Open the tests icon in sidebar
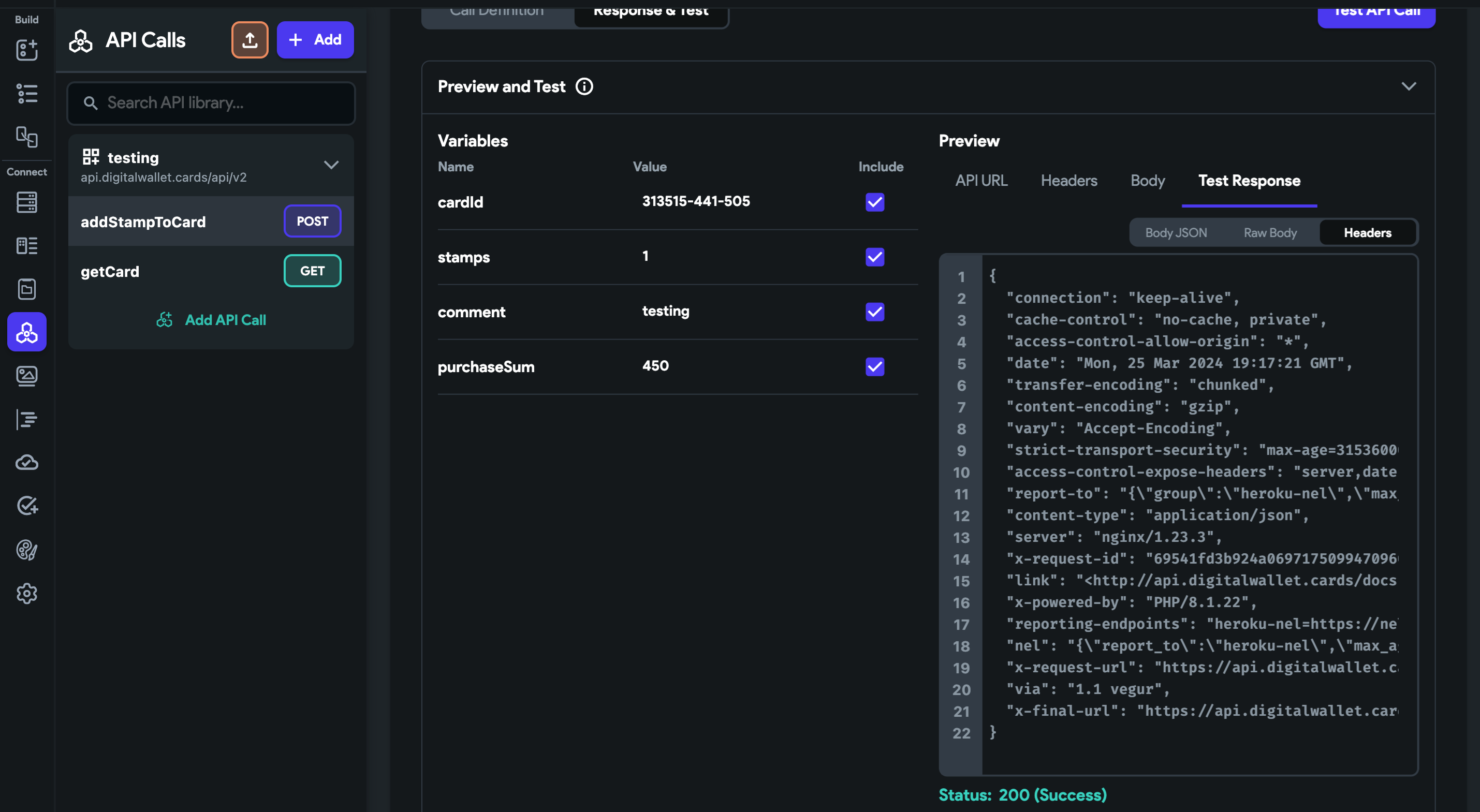The height and width of the screenshot is (812, 1480). pos(26,506)
